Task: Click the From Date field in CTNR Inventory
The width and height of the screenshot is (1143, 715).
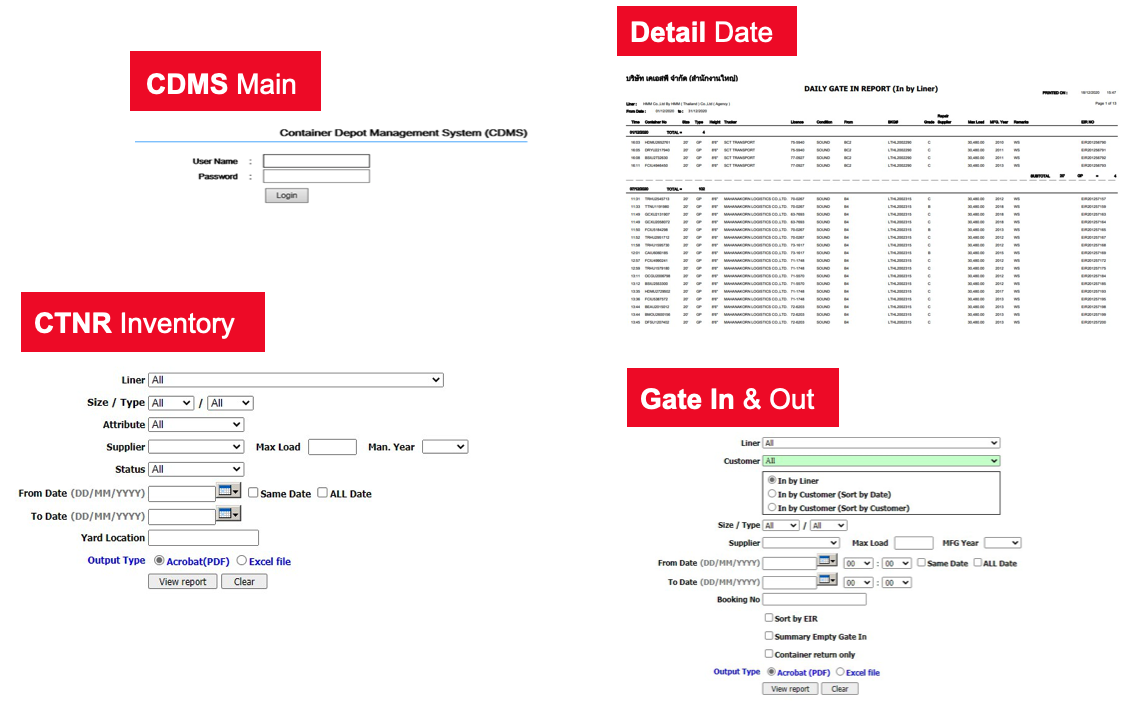Action: pos(182,493)
